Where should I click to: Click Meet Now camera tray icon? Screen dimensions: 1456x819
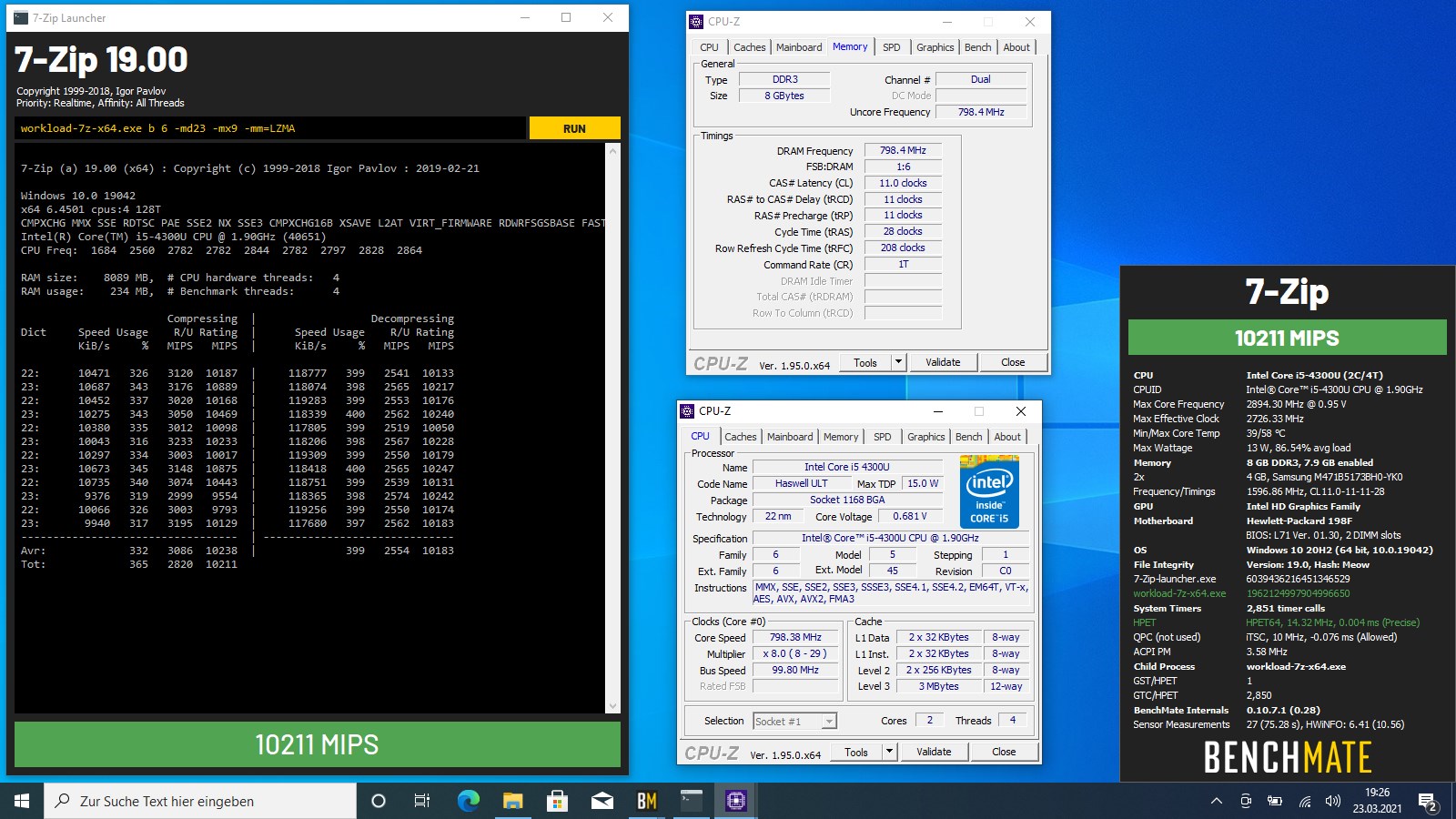pyautogui.click(x=1246, y=801)
